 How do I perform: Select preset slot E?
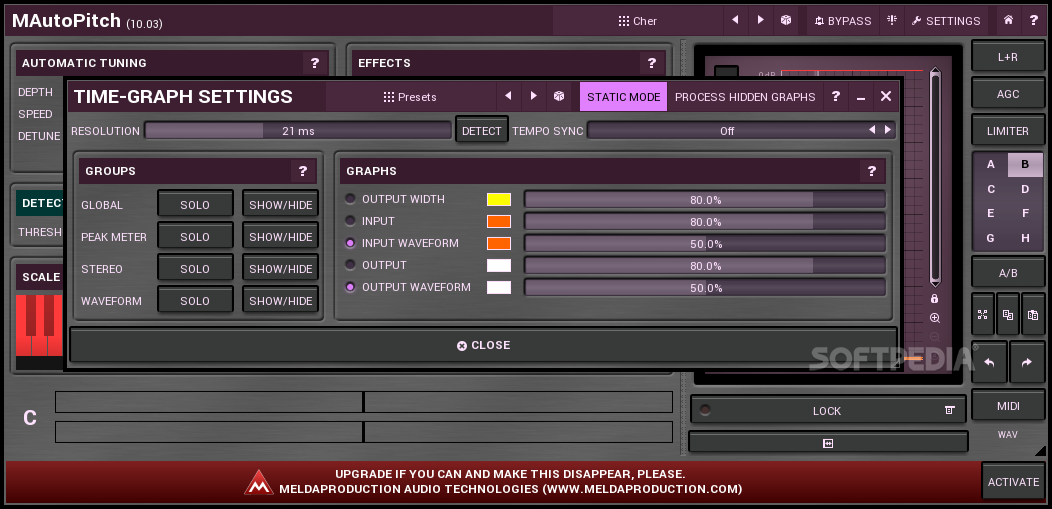(990, 213)
